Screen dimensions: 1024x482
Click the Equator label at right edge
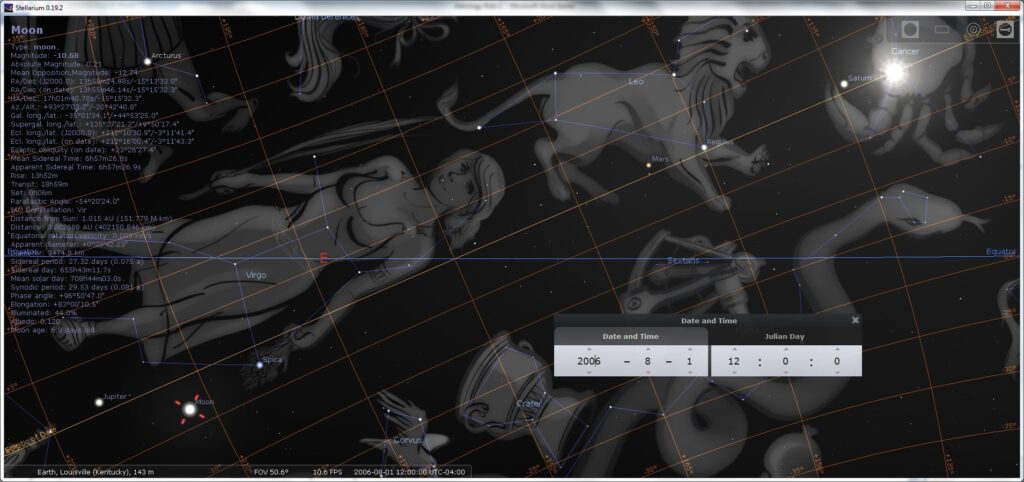click(1001, 251)
